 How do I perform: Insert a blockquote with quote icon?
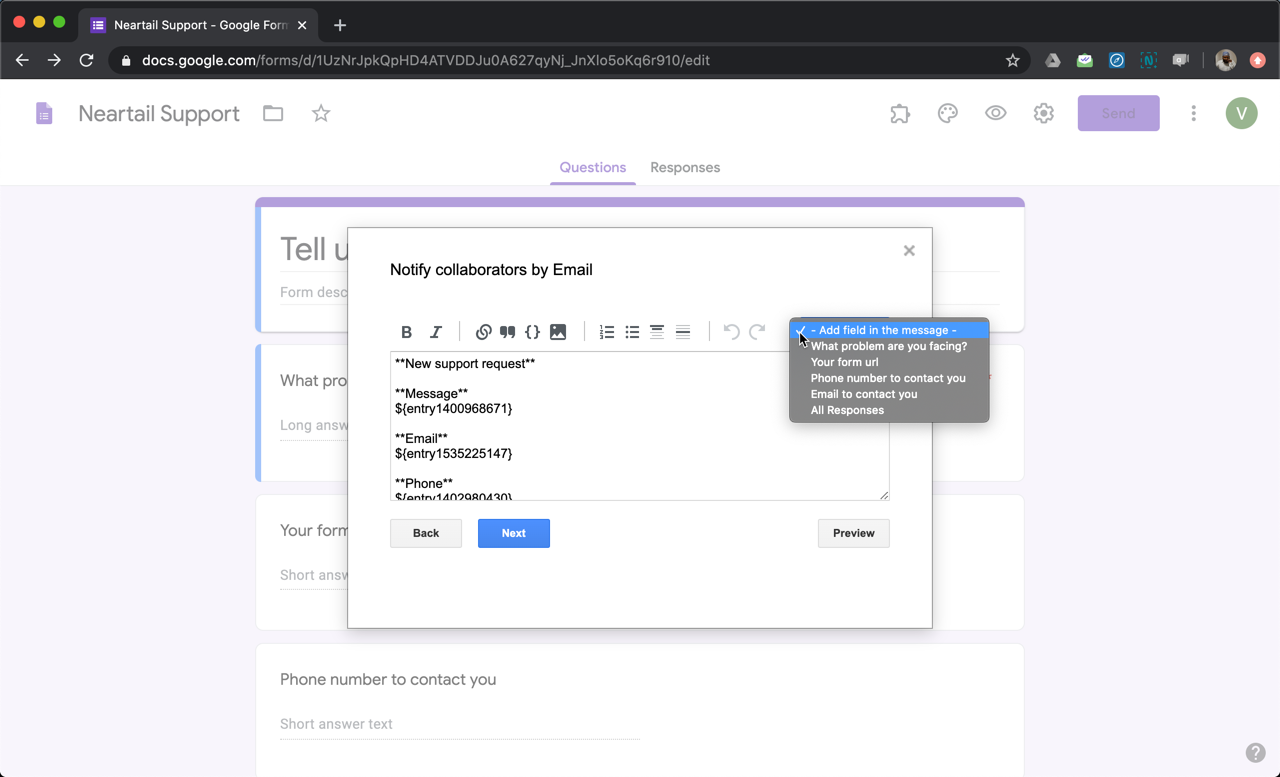click(x=508, y=332)
